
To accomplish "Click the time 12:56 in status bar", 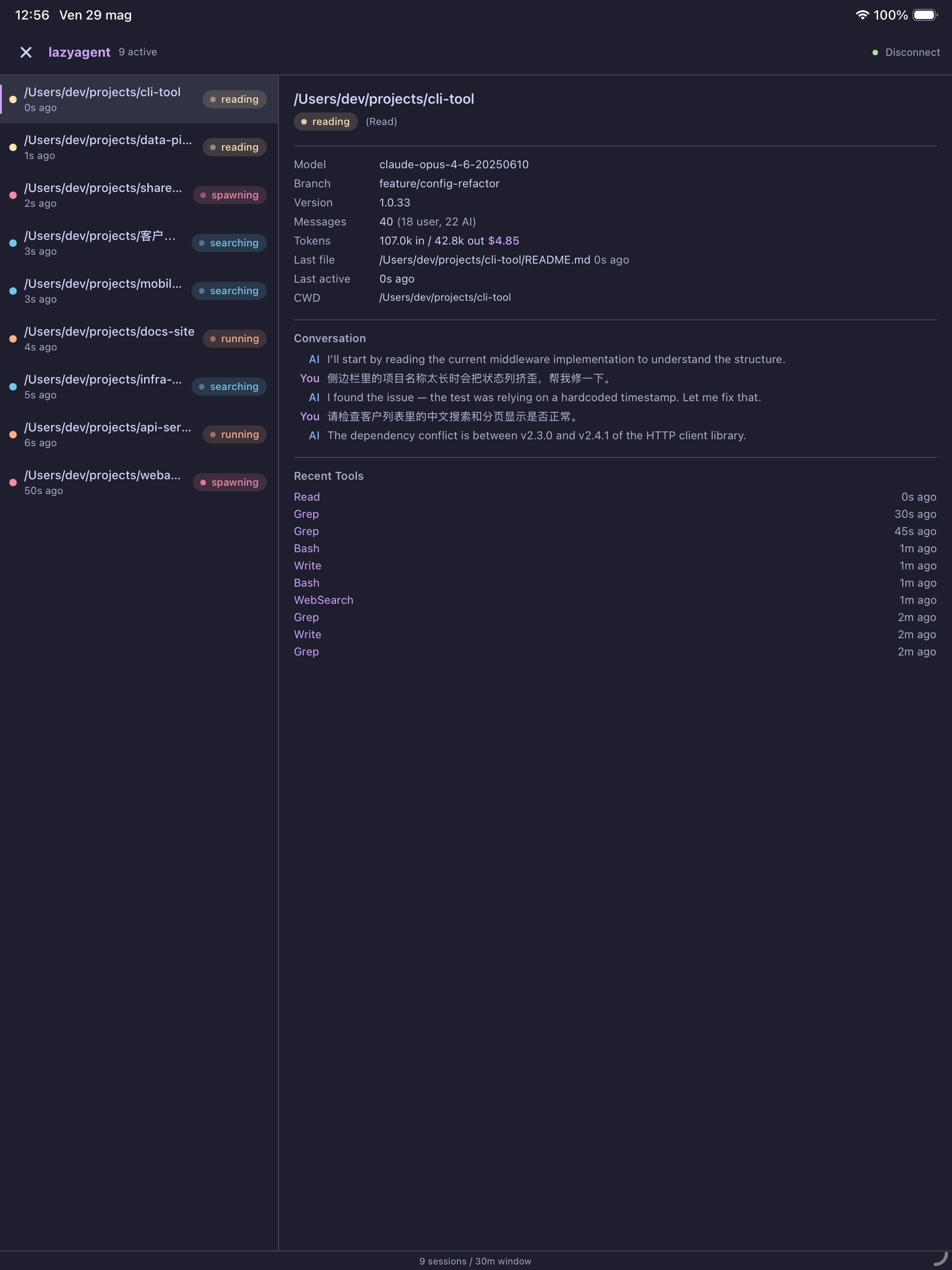I will pyautogui.click(x=32, y=15).
